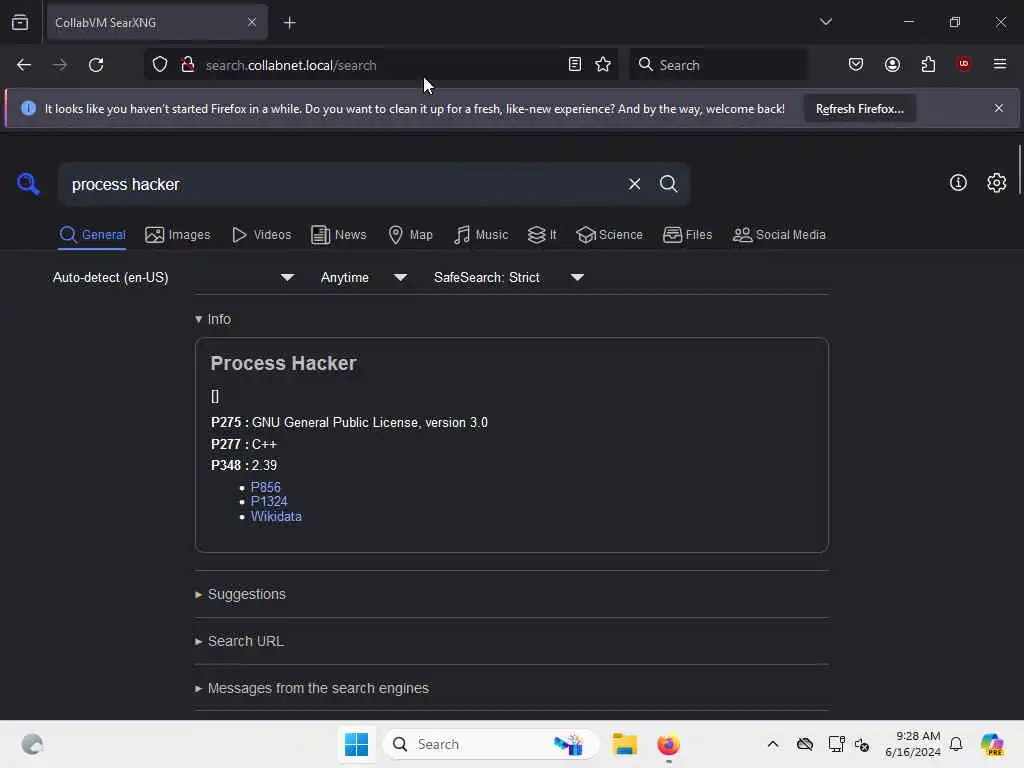1024x768 pixels.
Task: Open a new tab with plus icon
Action: click(289, 23)
